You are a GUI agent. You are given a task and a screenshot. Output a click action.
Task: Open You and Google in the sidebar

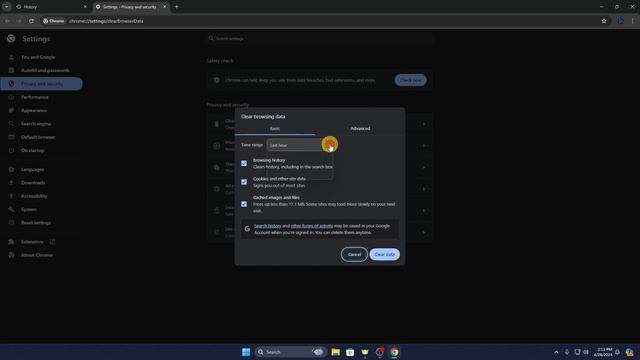38,57
